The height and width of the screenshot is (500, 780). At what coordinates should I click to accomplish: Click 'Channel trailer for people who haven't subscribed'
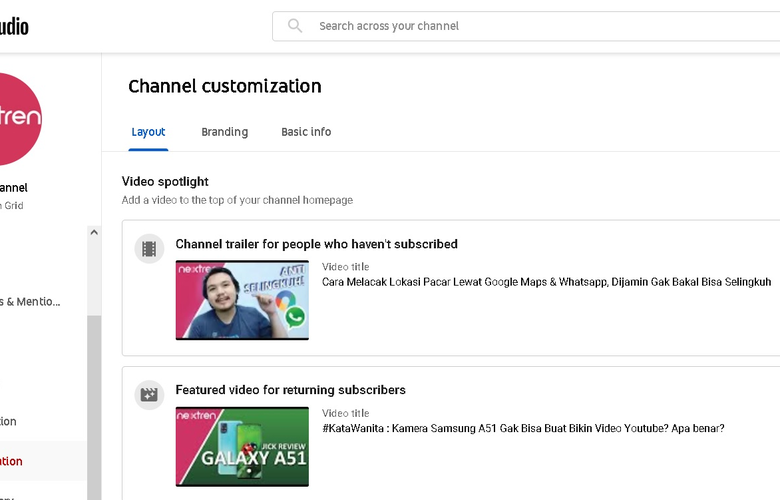point(316,244)
